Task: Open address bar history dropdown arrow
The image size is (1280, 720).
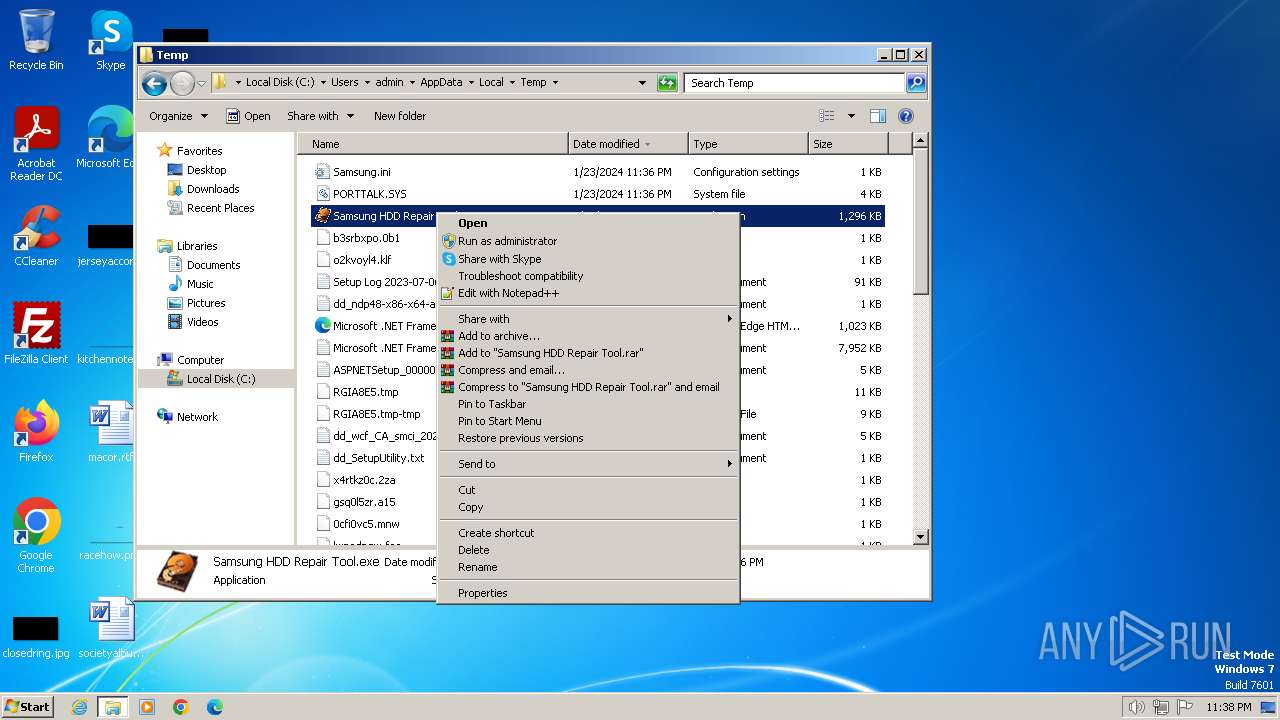Action: [641, 83]
